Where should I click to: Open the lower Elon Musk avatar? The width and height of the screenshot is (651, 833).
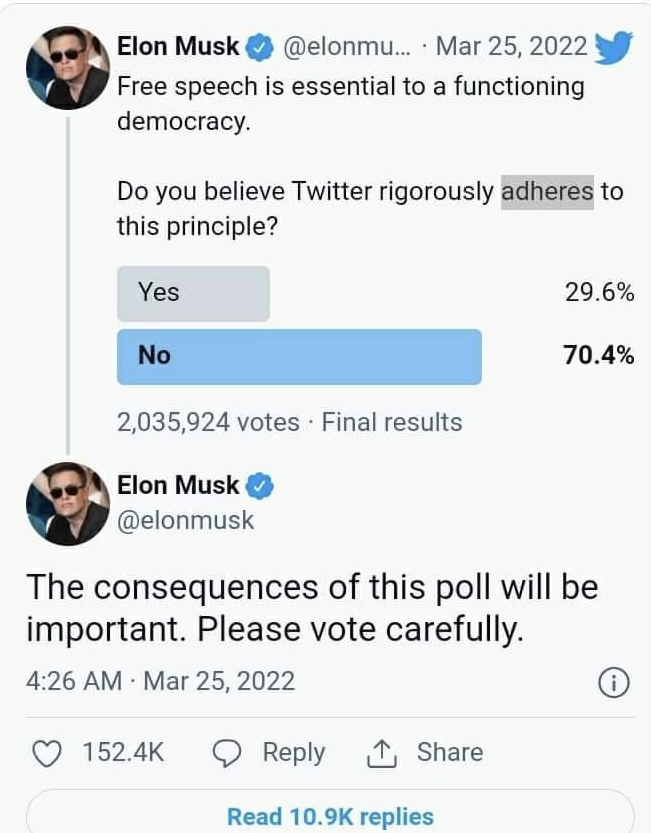click(x=67, y=504)
